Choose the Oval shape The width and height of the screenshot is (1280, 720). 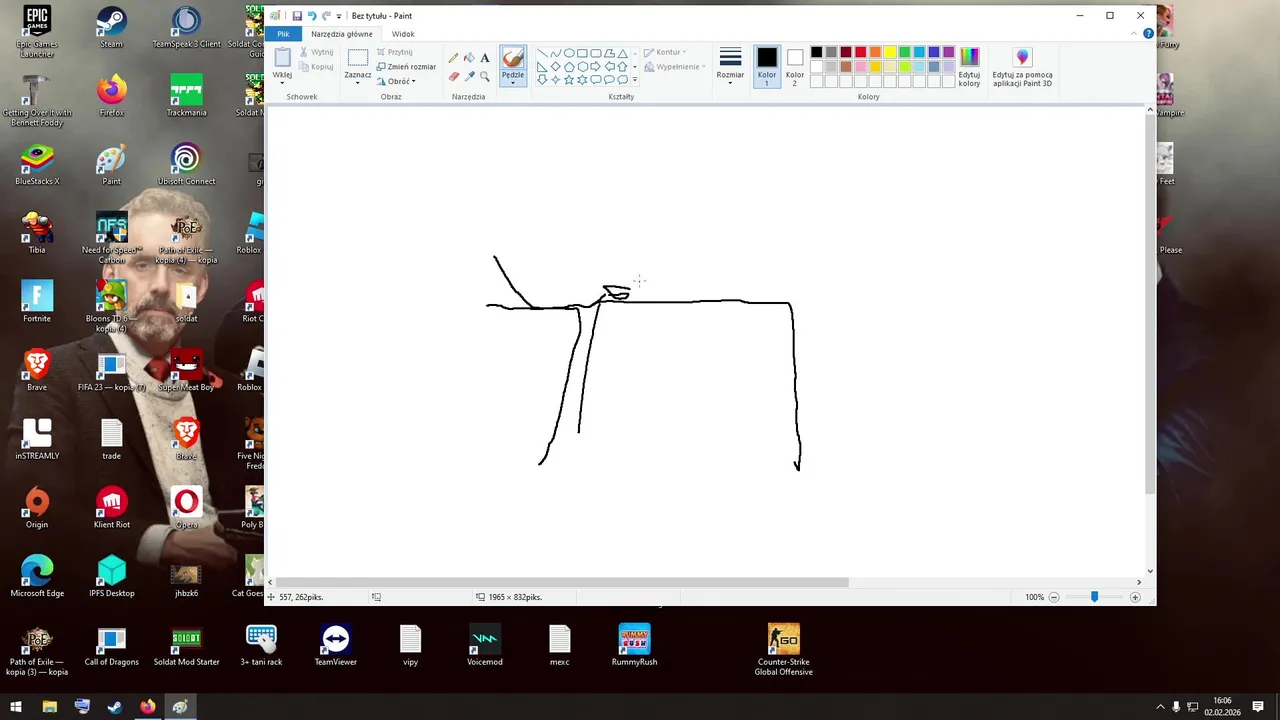point(569,53)
